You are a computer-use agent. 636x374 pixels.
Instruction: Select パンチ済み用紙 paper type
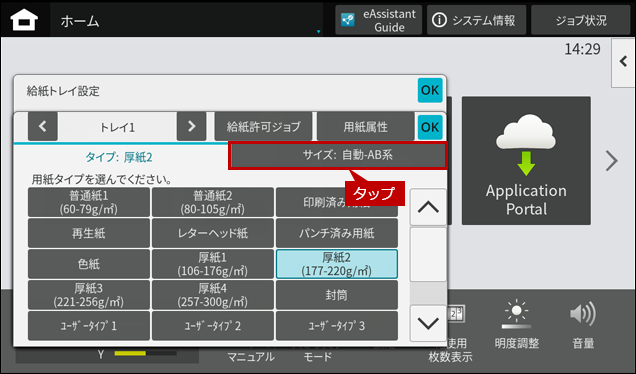point(337,233)
